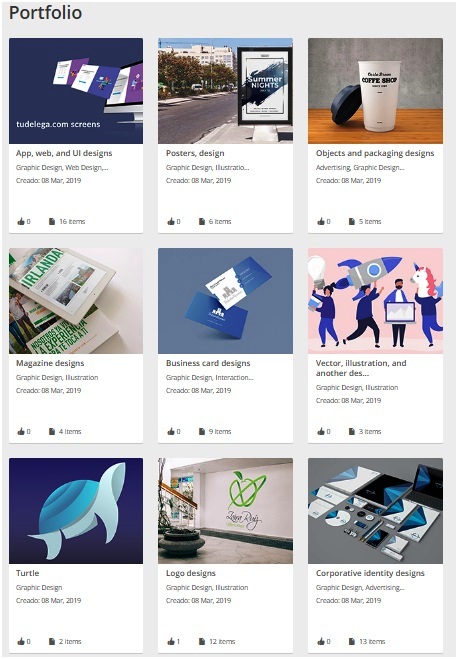Open the blue turtle illustration thumbnail
This screenshot has width=458, height=659.
[76, 511]
